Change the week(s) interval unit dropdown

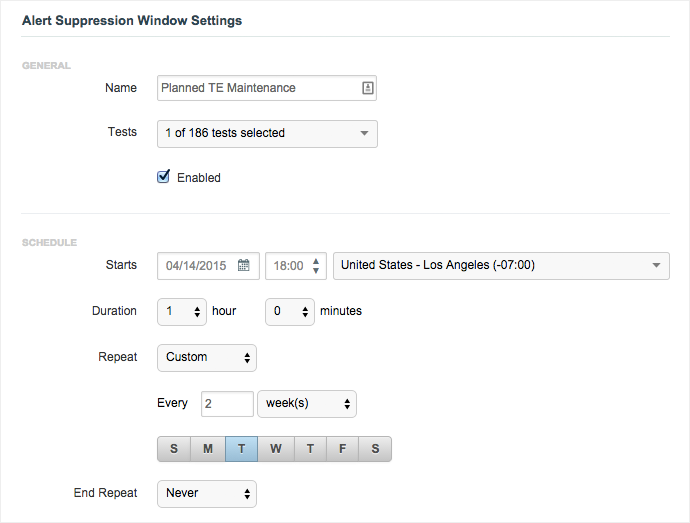click(x=307, y=404)
